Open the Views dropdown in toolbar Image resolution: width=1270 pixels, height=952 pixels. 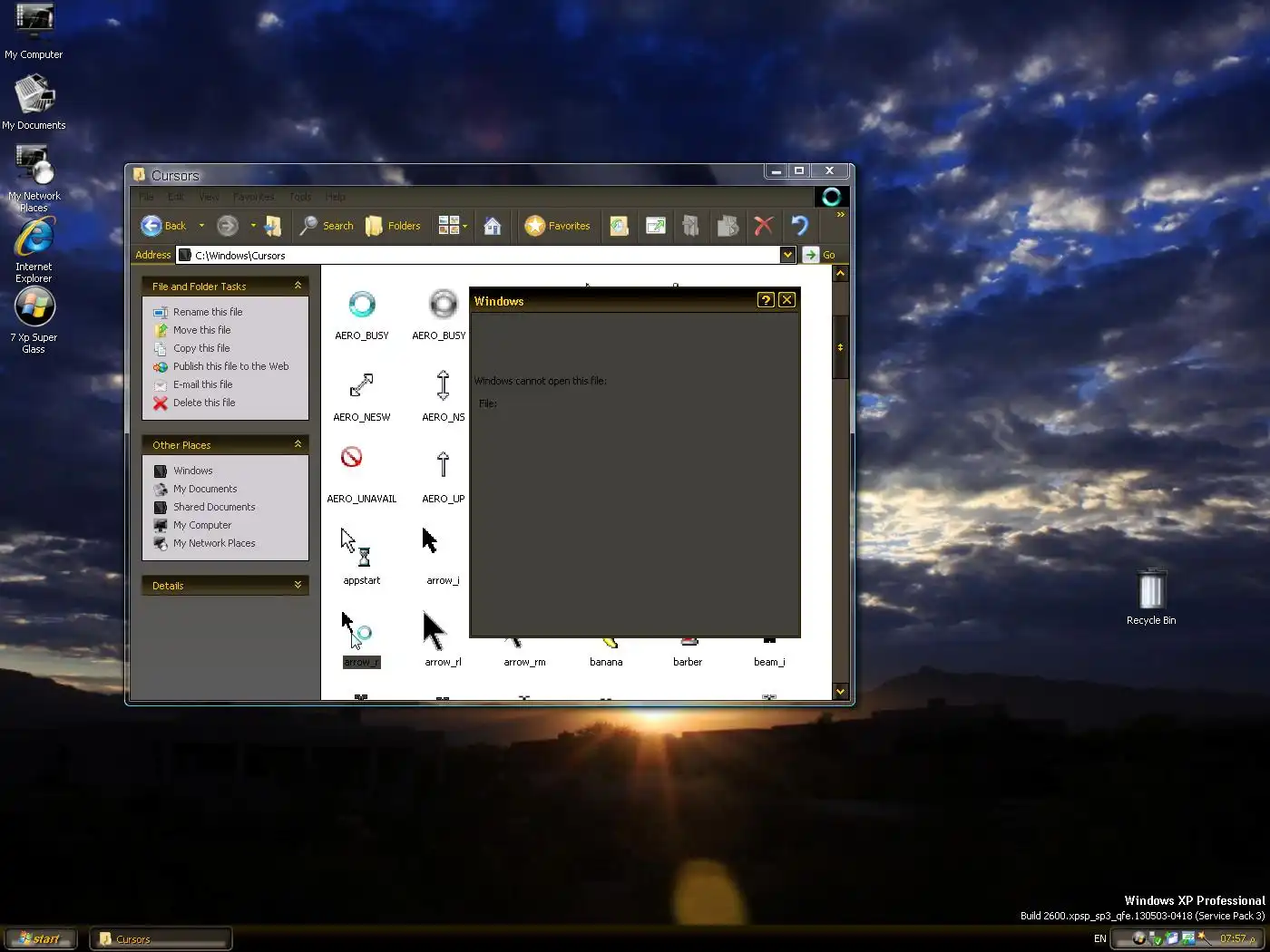(x=453, y=226)
